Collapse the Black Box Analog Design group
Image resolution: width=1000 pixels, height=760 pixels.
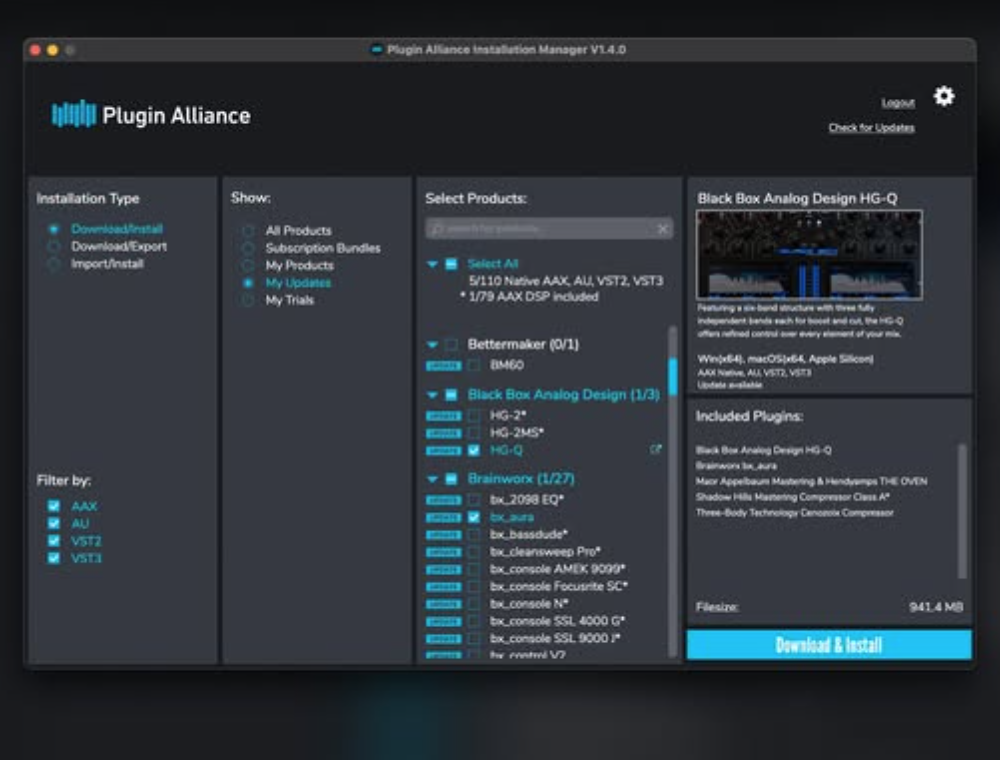(x=432, y=395)
